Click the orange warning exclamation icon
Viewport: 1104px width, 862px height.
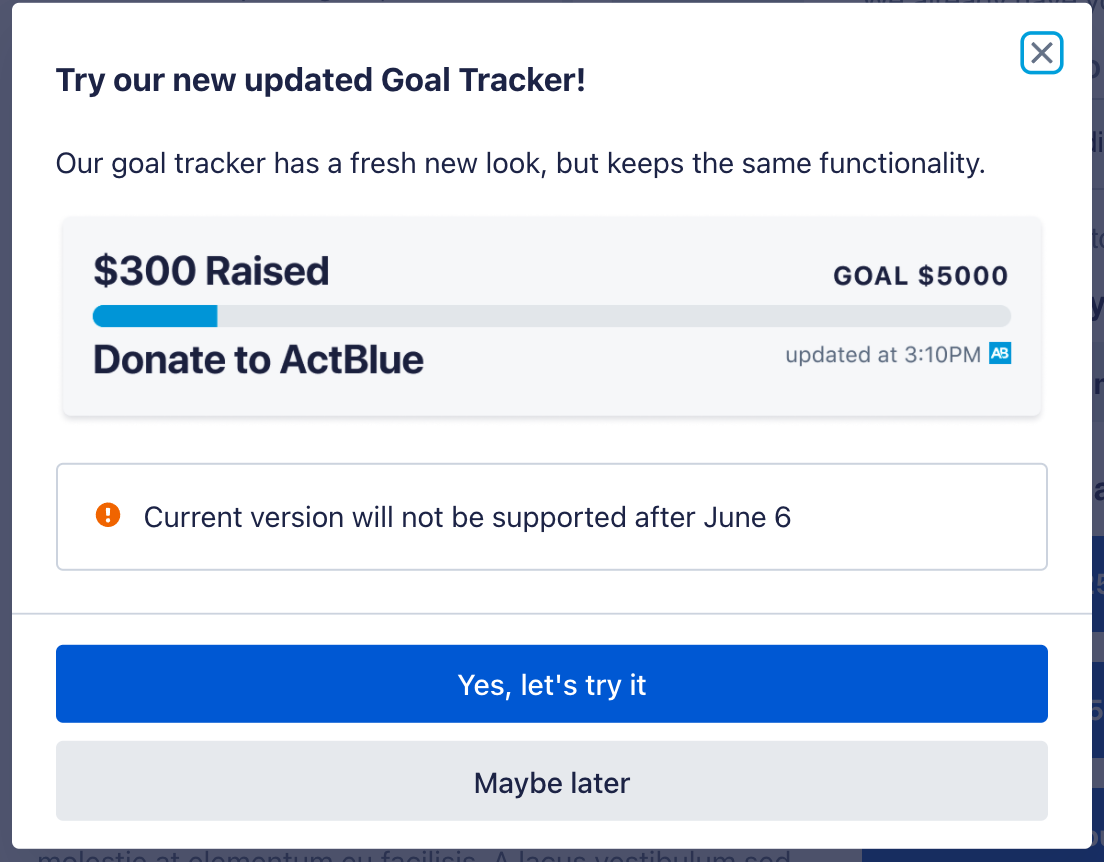(x=108, y=515)
